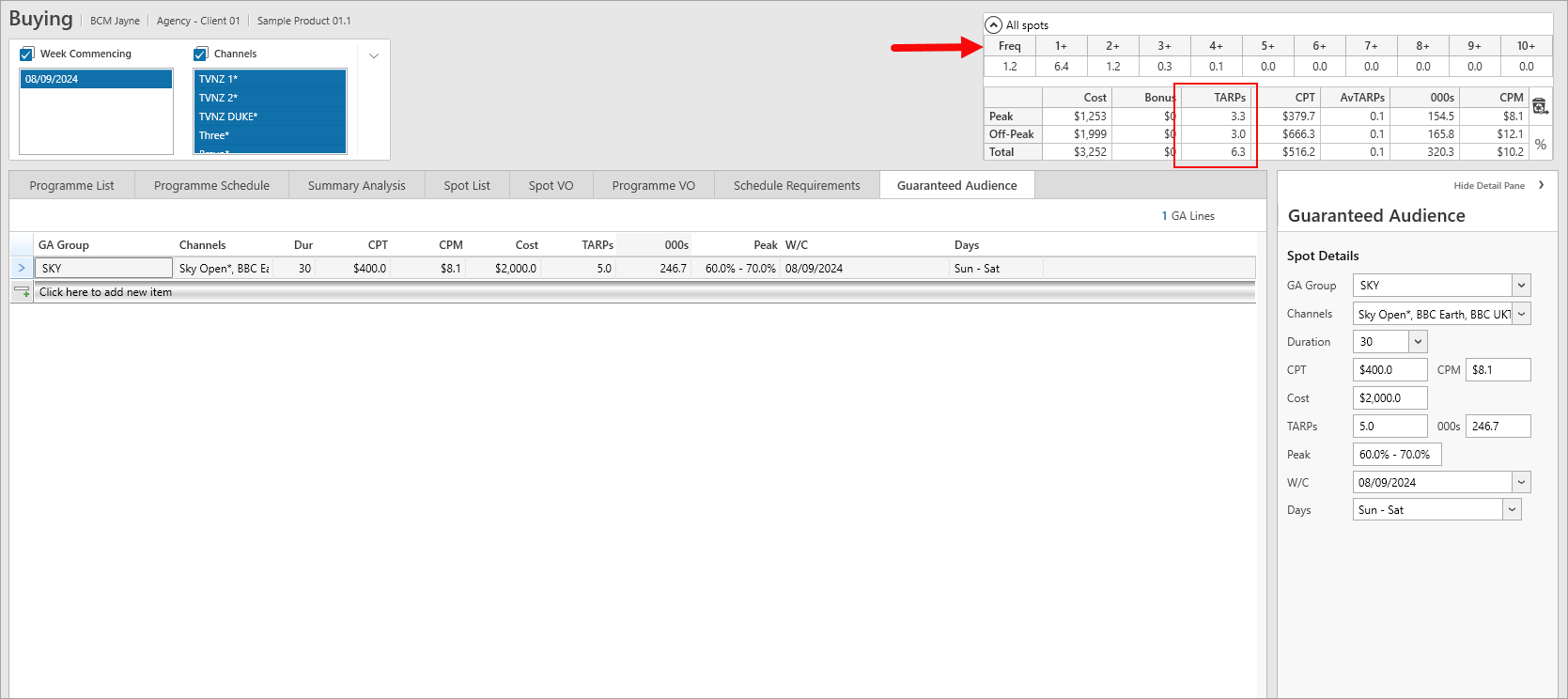
Task: Go to the Summary Analysis tab
Action: pos(357,185)
